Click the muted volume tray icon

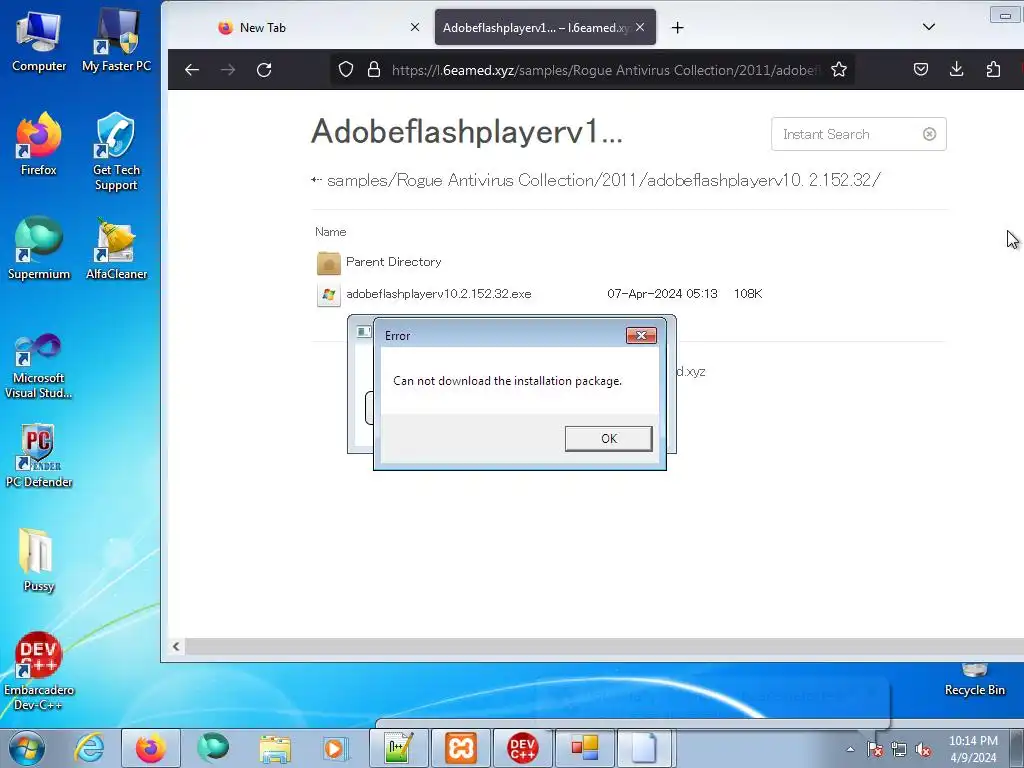(x=923, y=749)
